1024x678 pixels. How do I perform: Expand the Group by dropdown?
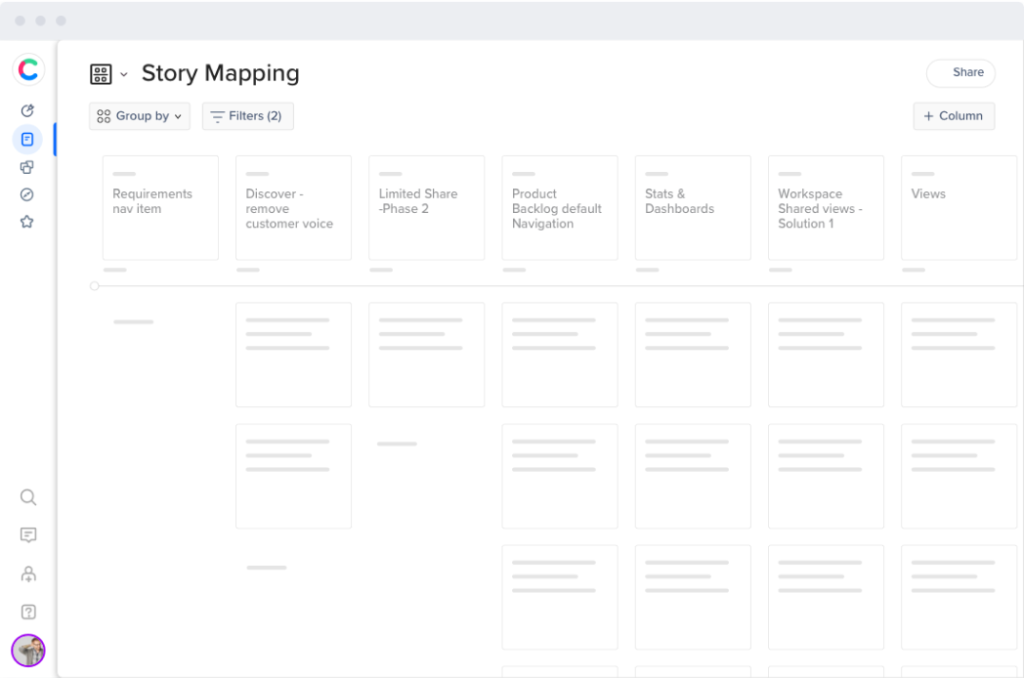click(x=139, y=116)
